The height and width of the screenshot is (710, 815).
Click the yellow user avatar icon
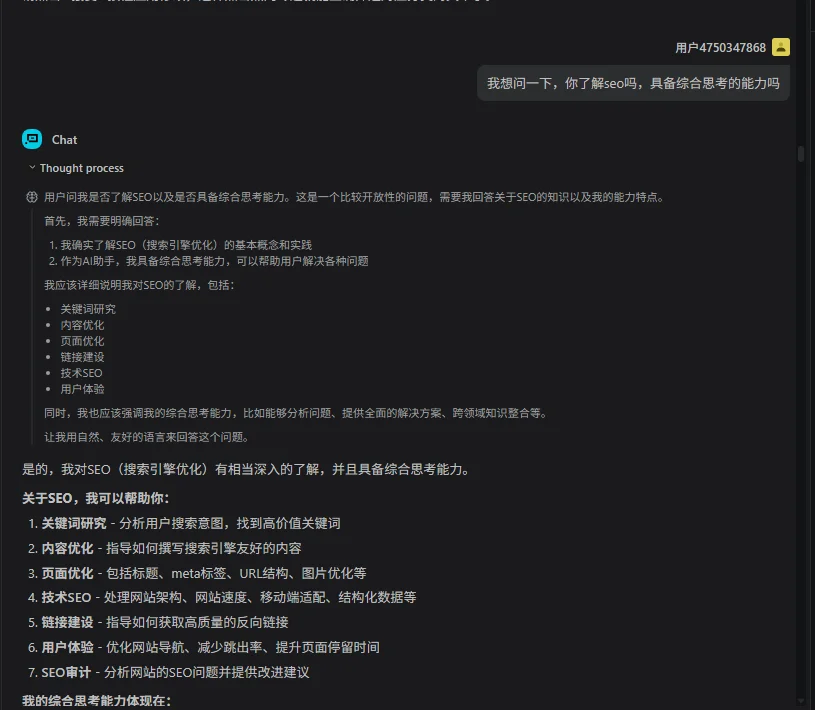click(x=780, y=47)
